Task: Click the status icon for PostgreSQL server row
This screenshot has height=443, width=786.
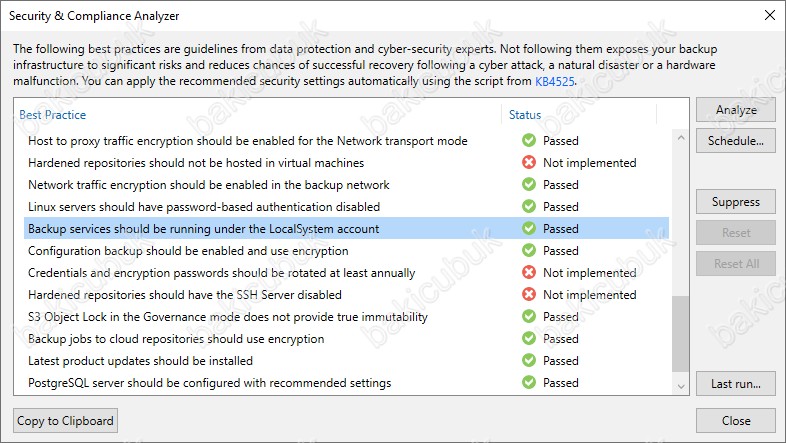Action: click(x=529, y=383)
